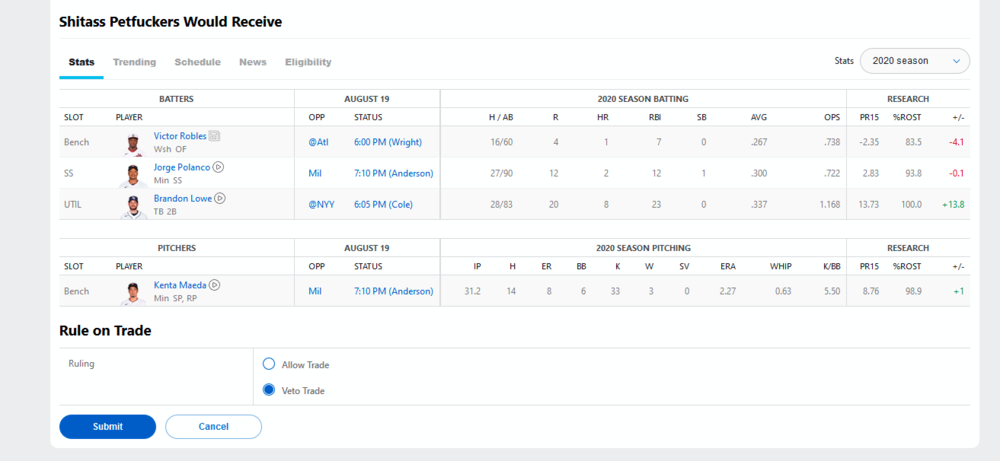The image size is (1000, 461).
Task: Select the Veto Trade radio button
Action: tap(269, 390)
